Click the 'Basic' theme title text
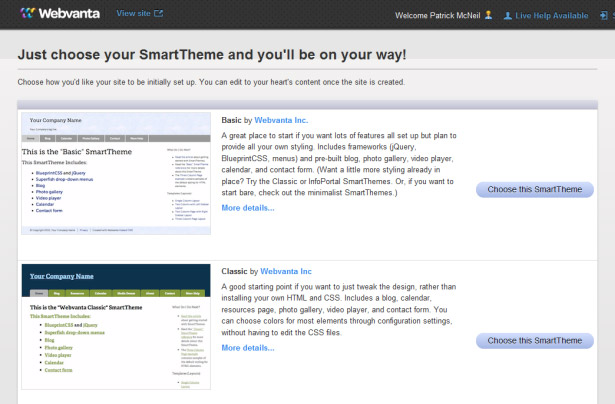The height and width of the screenshot is (404, 615). pyautogui.click(x=231, y=120)
